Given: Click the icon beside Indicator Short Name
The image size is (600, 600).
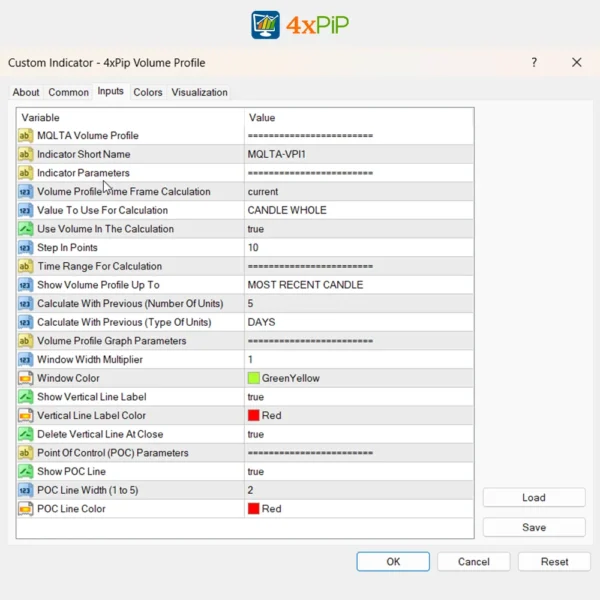Looking at the screenshot, I should [26, 154].
